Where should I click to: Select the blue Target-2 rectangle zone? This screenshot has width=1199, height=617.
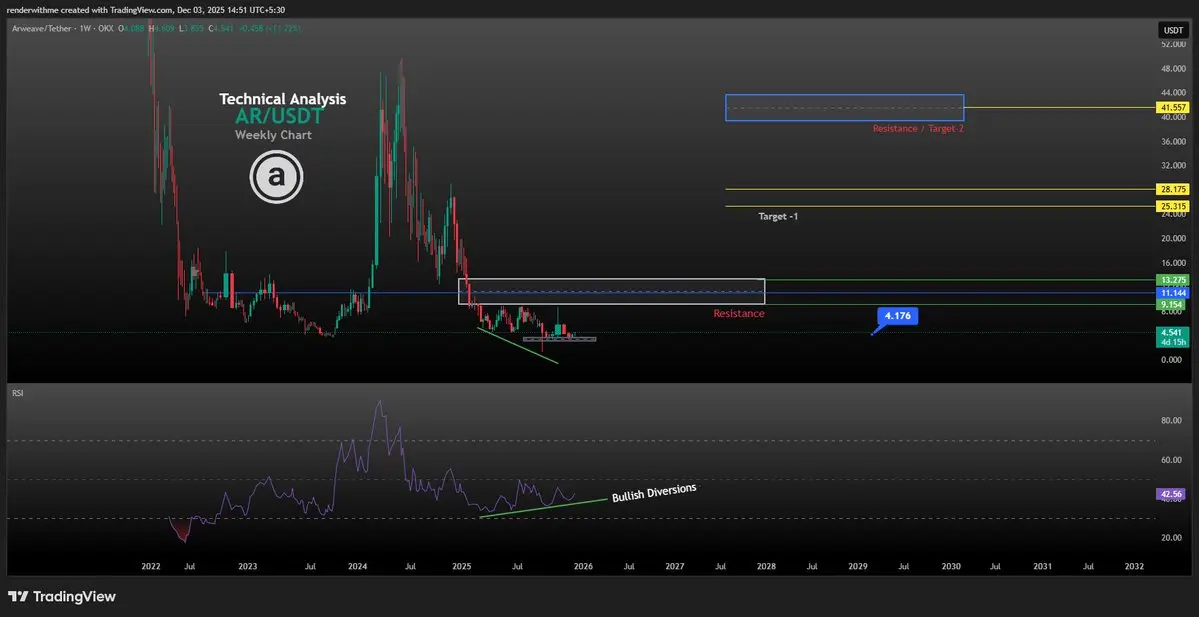(844, 108)
